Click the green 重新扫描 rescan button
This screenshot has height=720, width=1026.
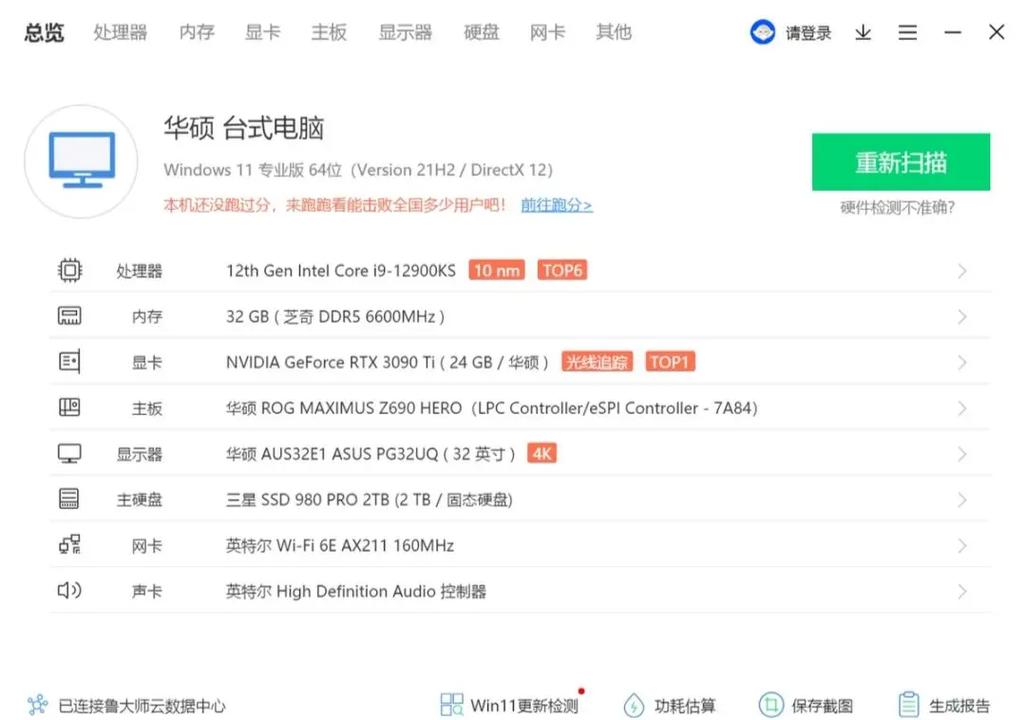901,161
